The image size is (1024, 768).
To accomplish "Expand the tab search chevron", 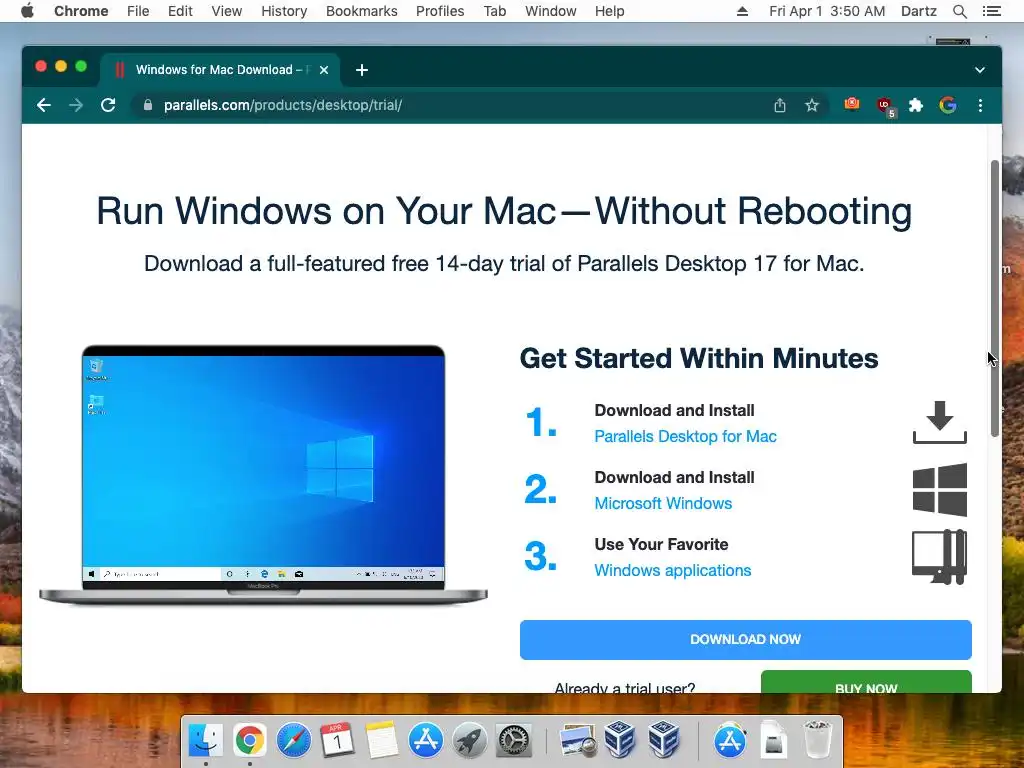I will (x=980, y=70).
